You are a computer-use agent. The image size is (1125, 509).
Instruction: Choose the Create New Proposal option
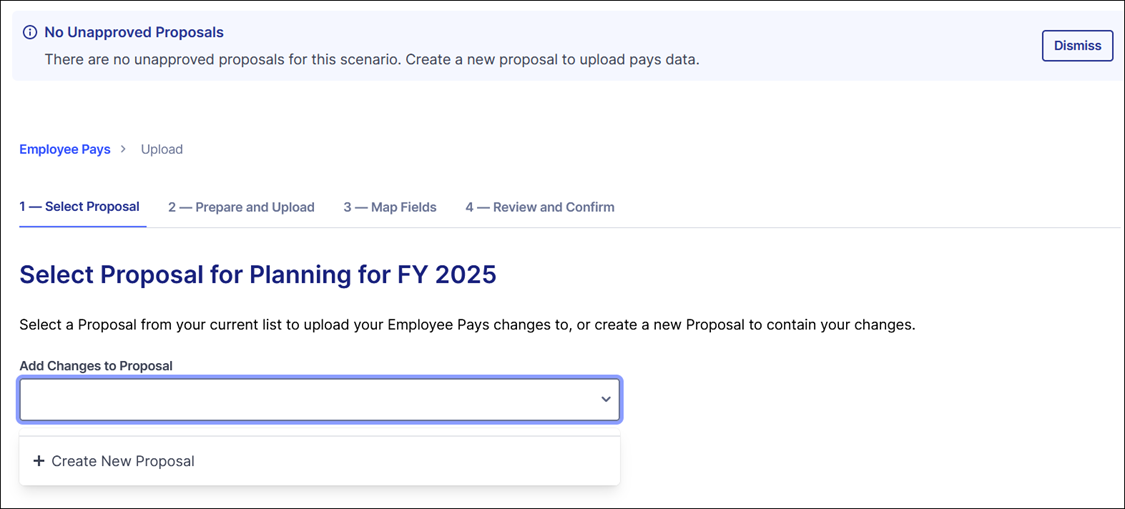[123, 461]
